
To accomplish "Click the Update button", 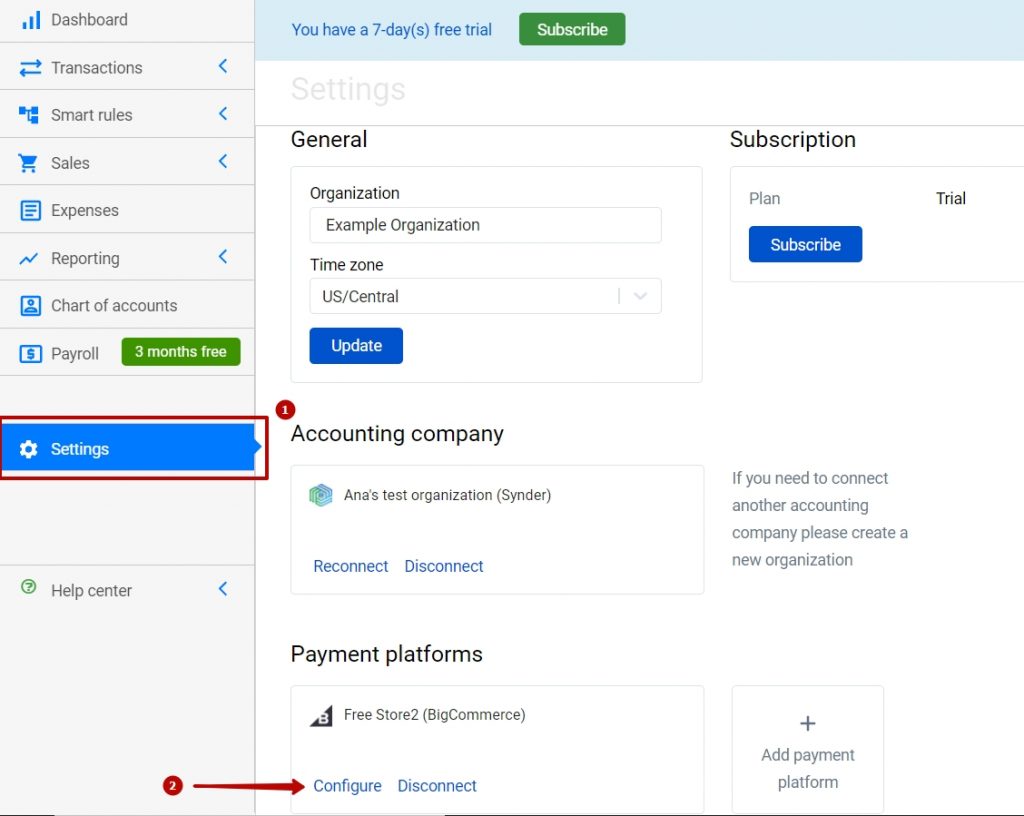I will click(356, 346).
